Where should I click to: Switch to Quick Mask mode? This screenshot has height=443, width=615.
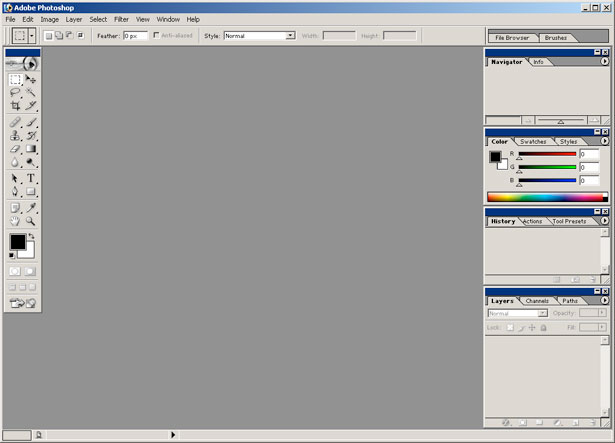tap(30, 271)
